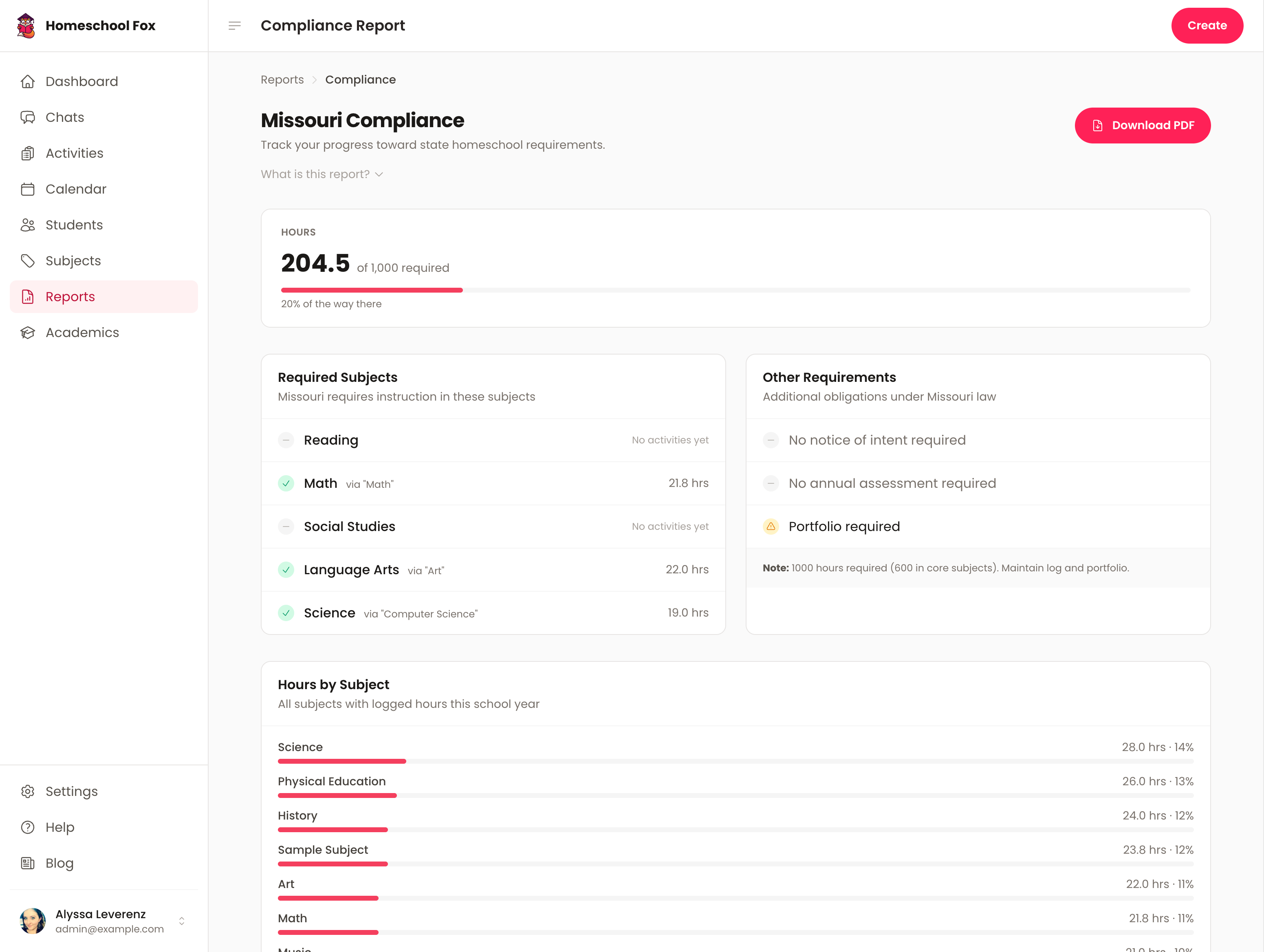Select the Activities notebook icon
Screen dimensions: 1264x952
tap(28, 153)
